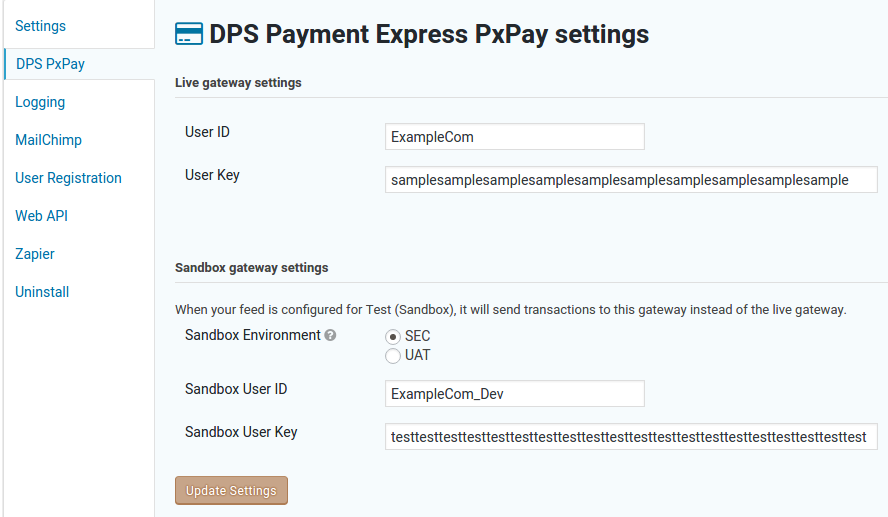Viewport: 888px width, 517px height.
Task: Select the UAT sandbox environment radio
Action: click(x=393, y=356)
